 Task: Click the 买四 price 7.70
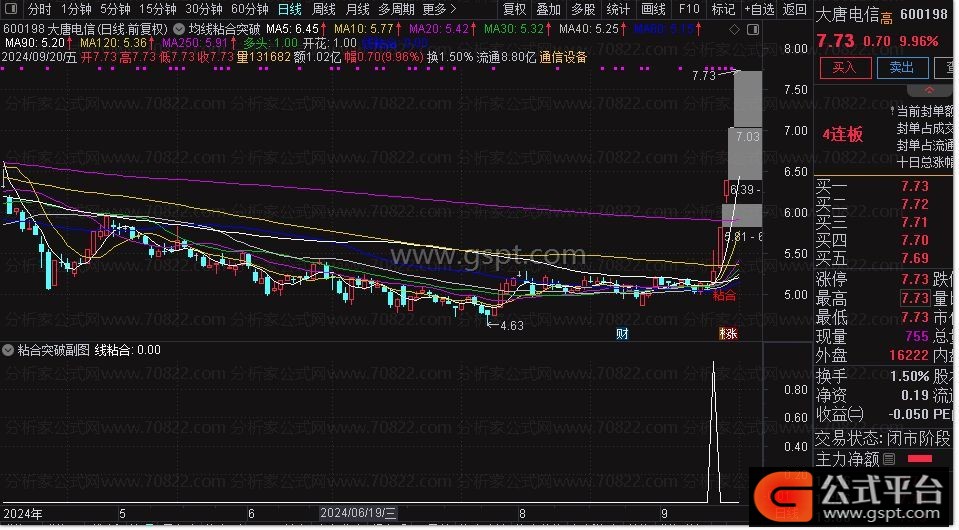pyautogui.click(x=914, y=240)
